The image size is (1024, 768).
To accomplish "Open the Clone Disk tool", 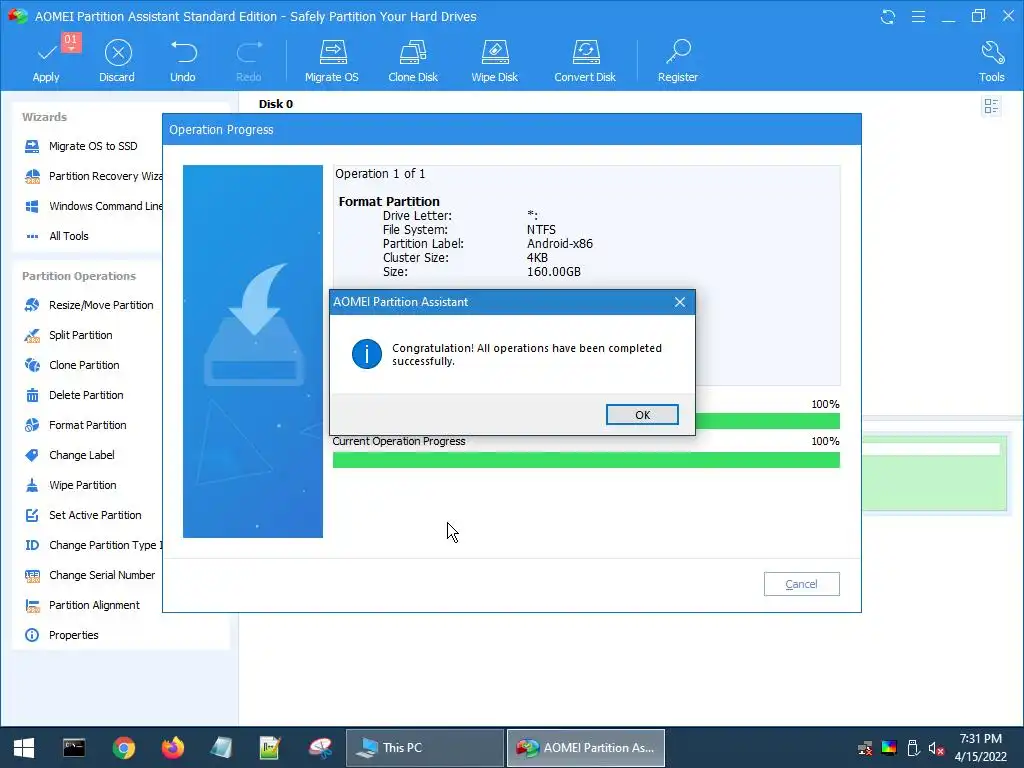I will (413, 61).
